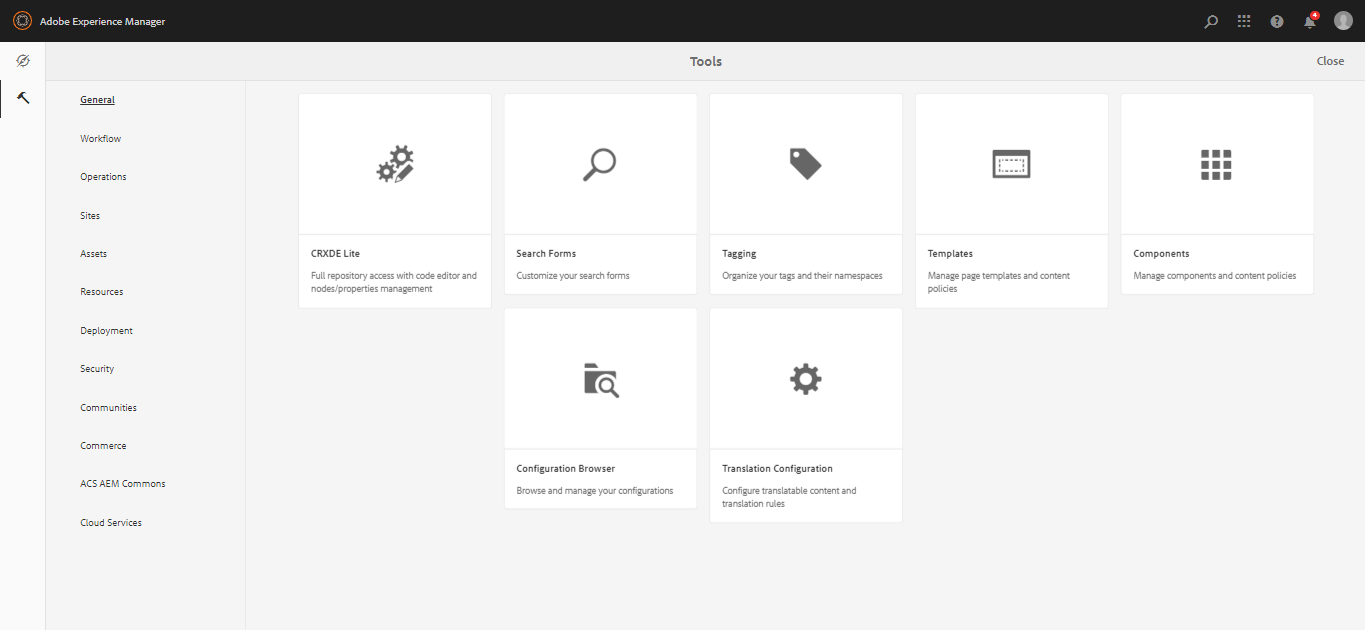
Task: Select the Operations category
Action: (x=103, y=177)
